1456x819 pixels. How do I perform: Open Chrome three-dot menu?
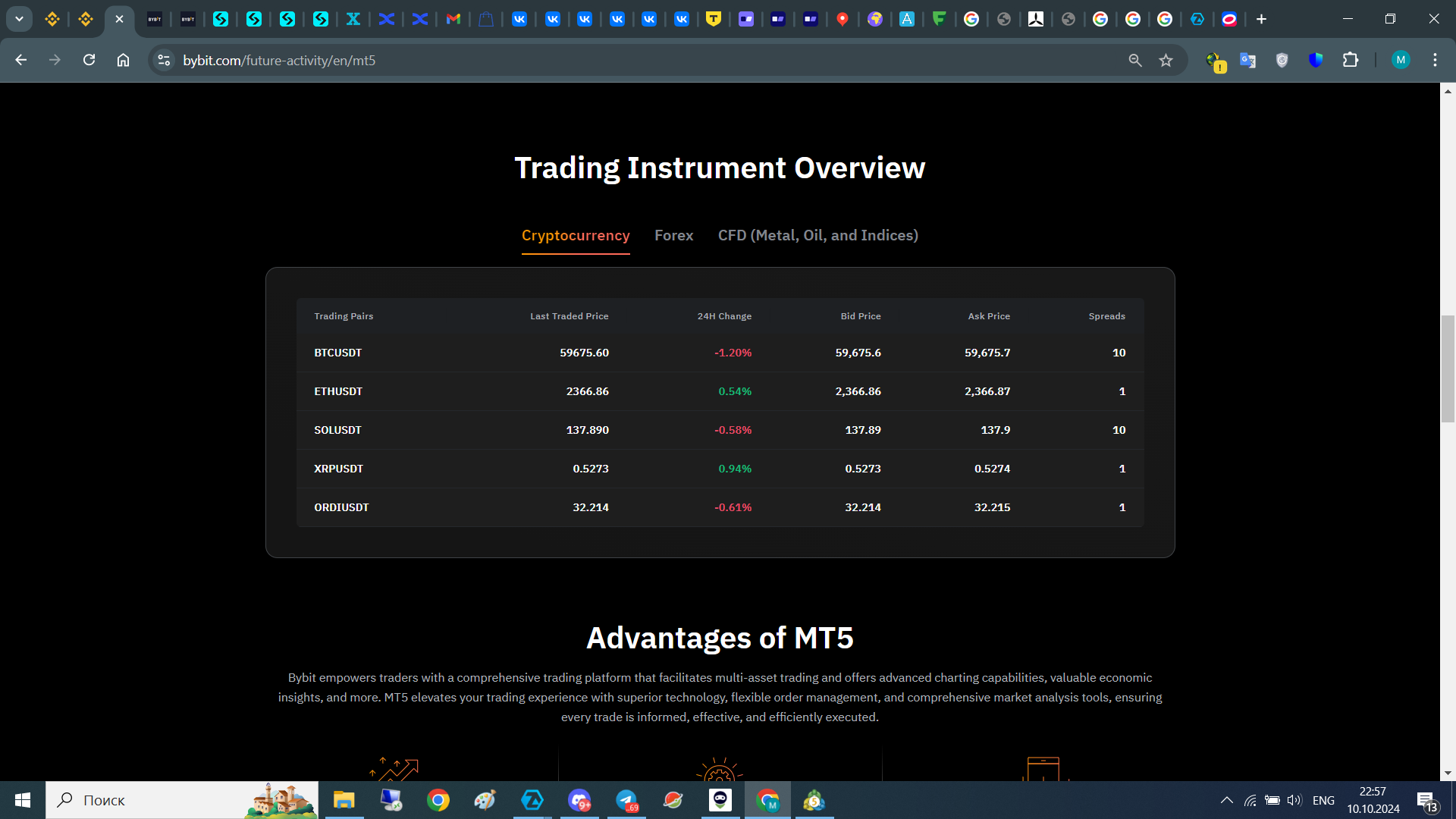[x=1435, y=60]
